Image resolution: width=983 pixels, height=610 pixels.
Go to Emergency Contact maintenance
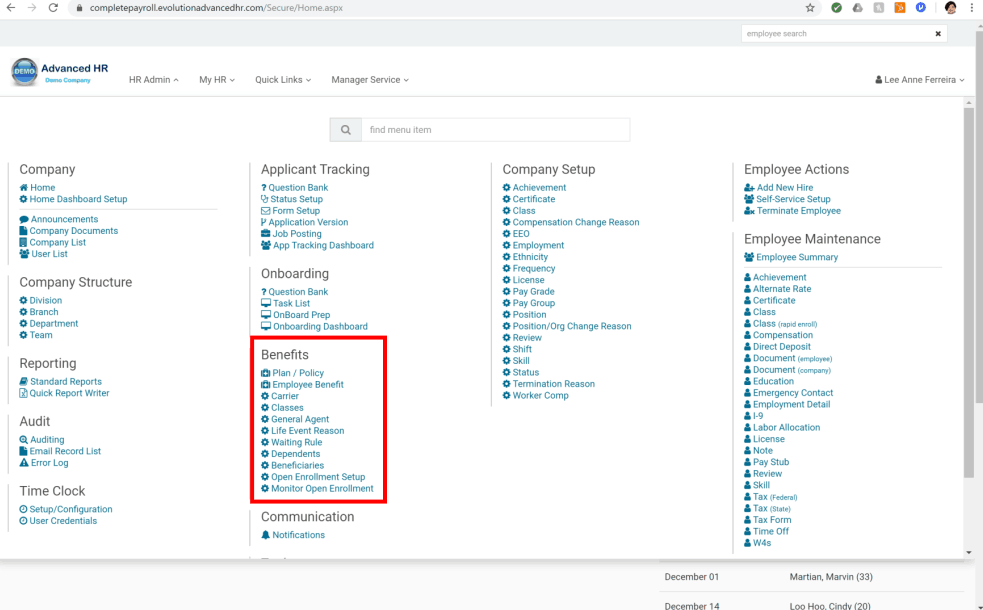(793, 393)
